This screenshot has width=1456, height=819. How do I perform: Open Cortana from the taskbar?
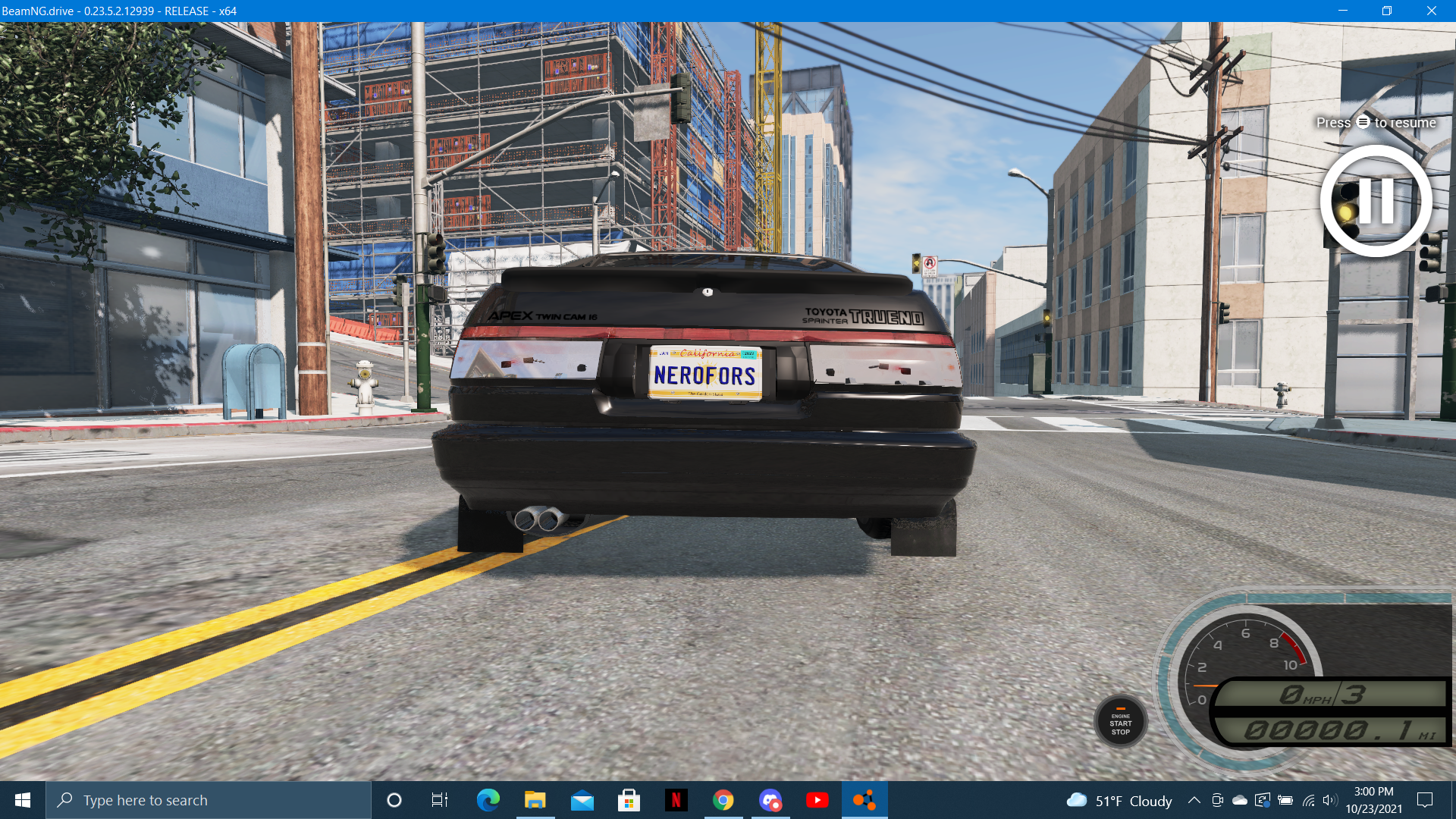point(394,800)
